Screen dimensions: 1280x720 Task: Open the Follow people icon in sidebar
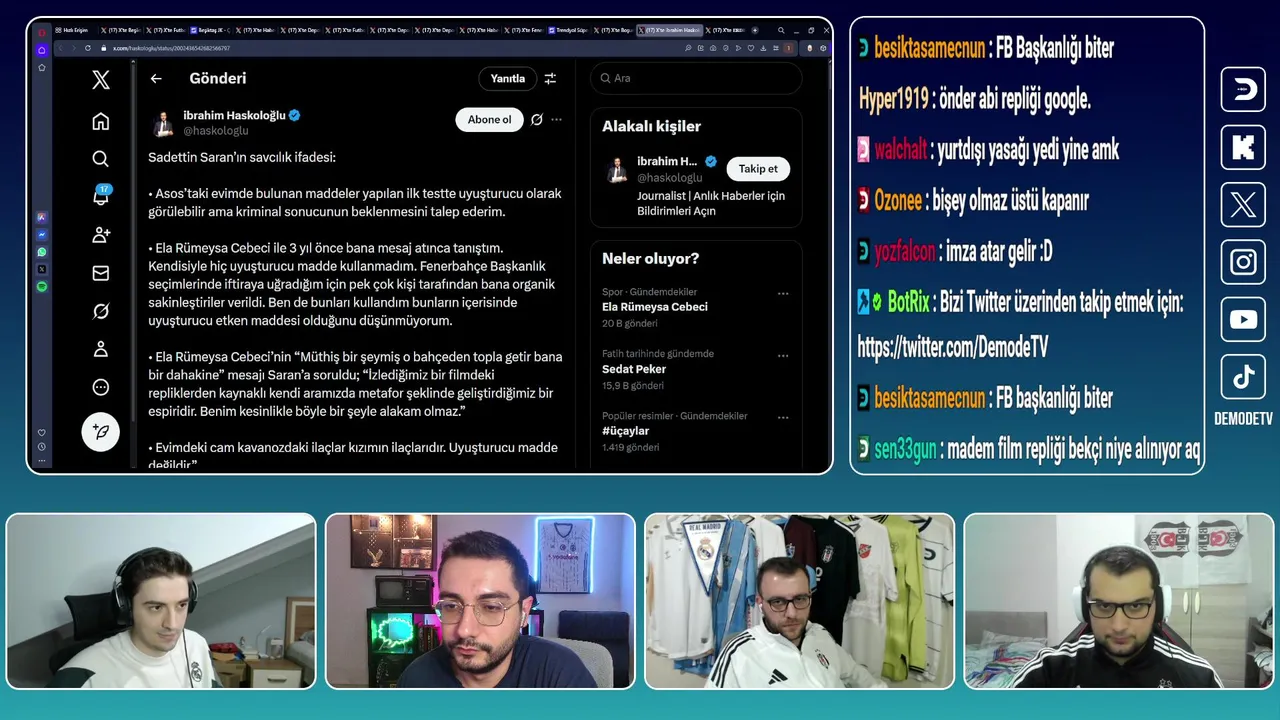coord(101,235)
